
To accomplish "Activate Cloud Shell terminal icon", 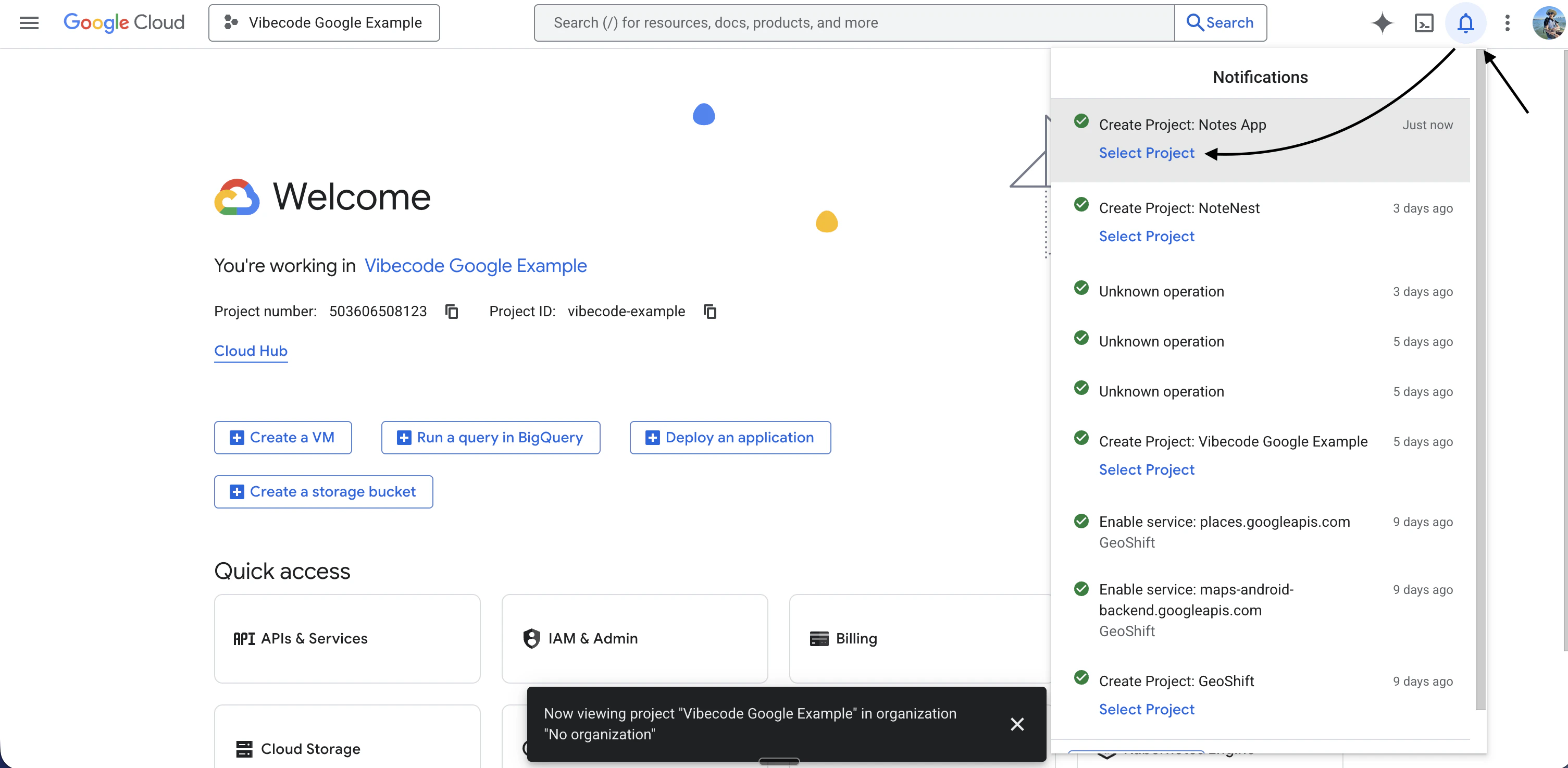I will [x=1424, y=23].
